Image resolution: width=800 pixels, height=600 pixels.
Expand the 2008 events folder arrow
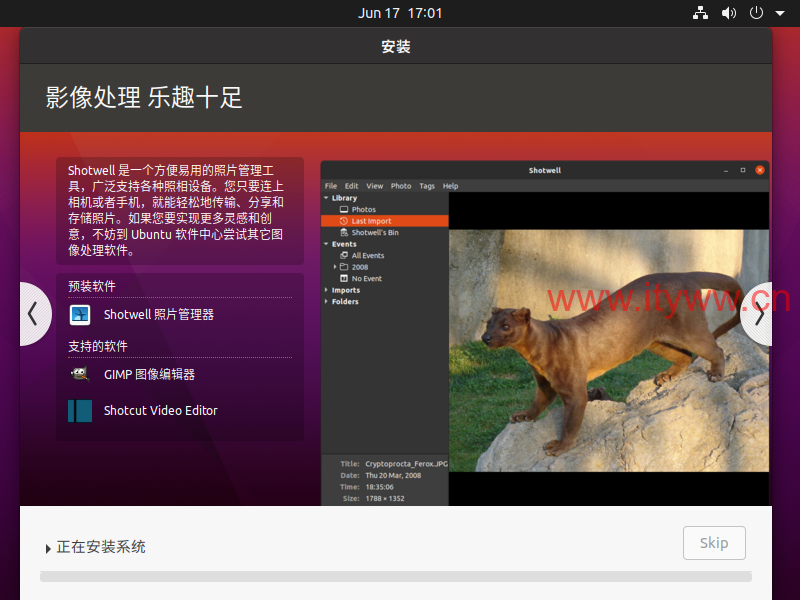(x=335, y=267)
